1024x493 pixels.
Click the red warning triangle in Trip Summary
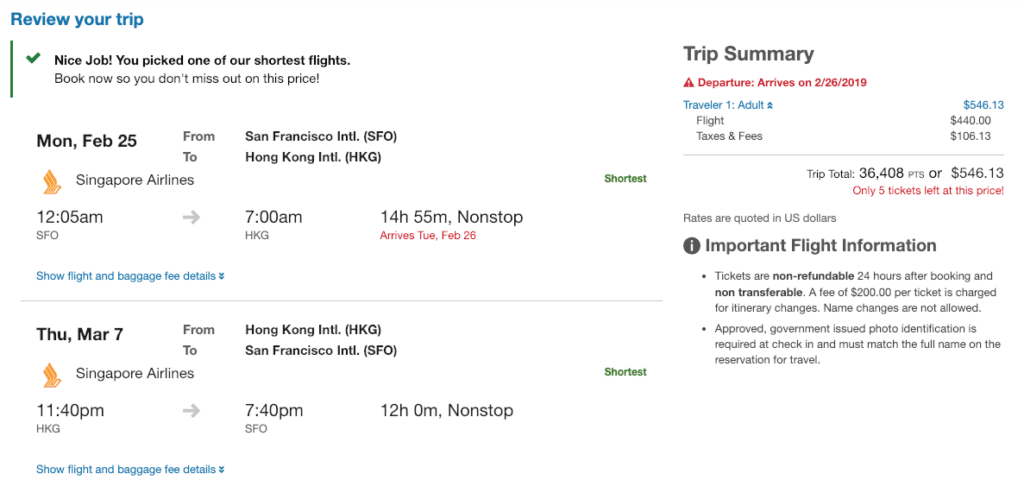tap(688, 83)
